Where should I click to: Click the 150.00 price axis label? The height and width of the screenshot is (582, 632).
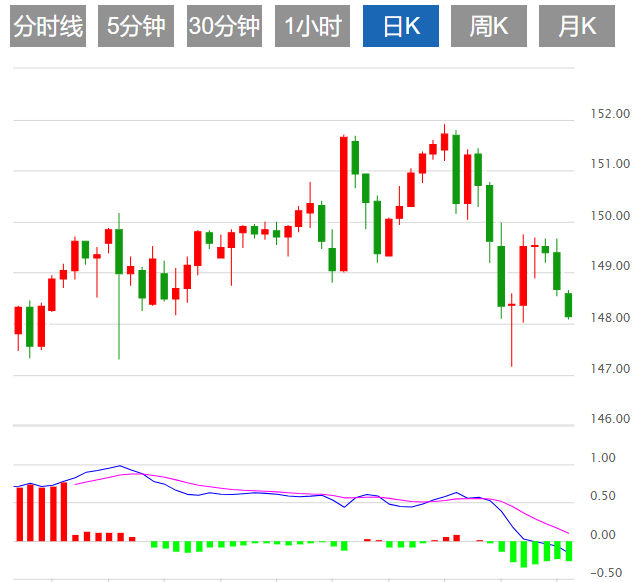(610, 216)
